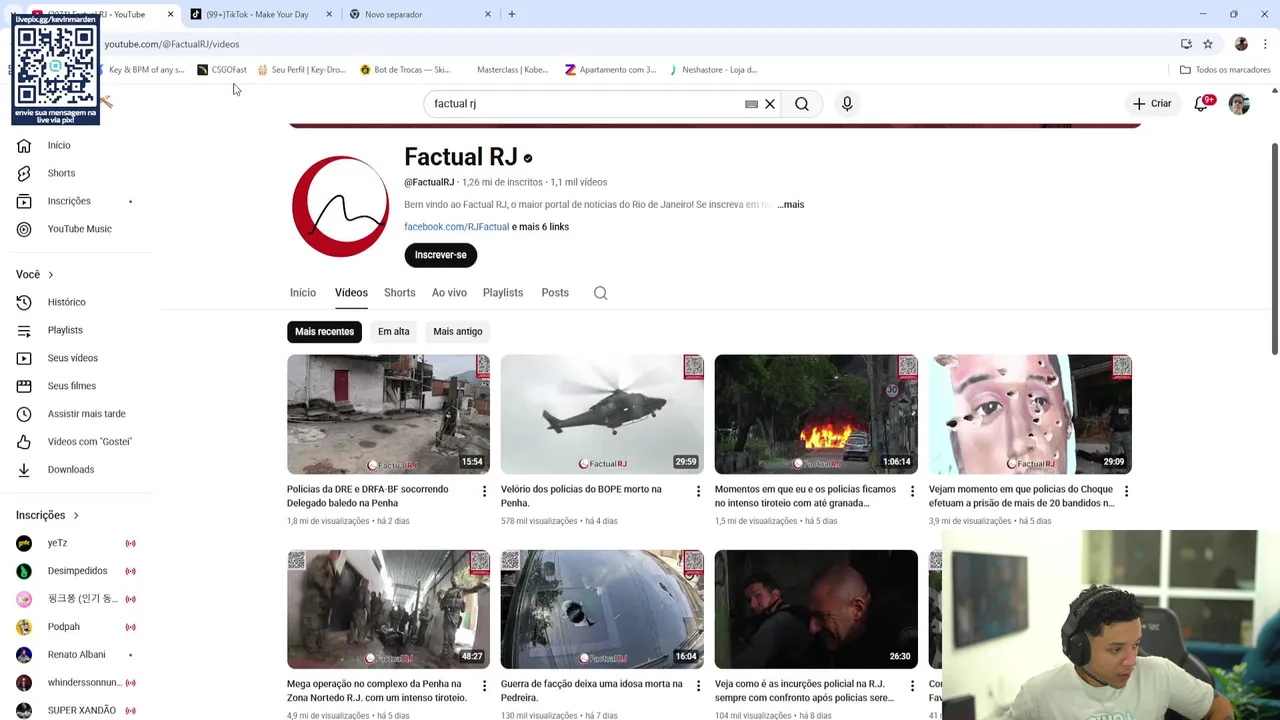Switch to Novo separador browser tab
The image size is (1280, 720).
tap(420, 14)
